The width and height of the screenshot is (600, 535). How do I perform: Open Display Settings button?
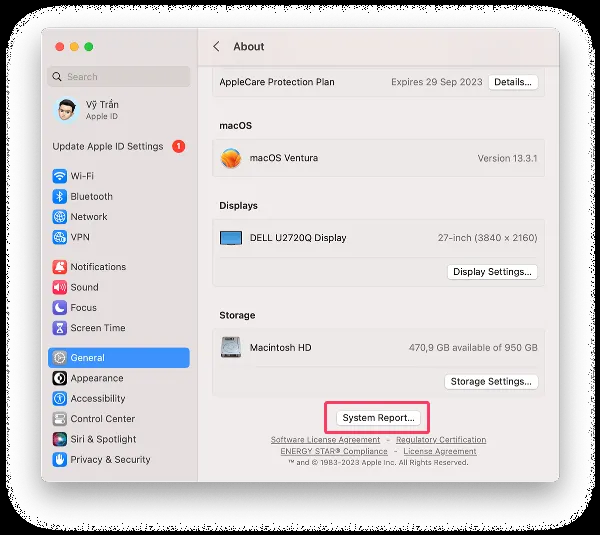click(x=492, y=272)
